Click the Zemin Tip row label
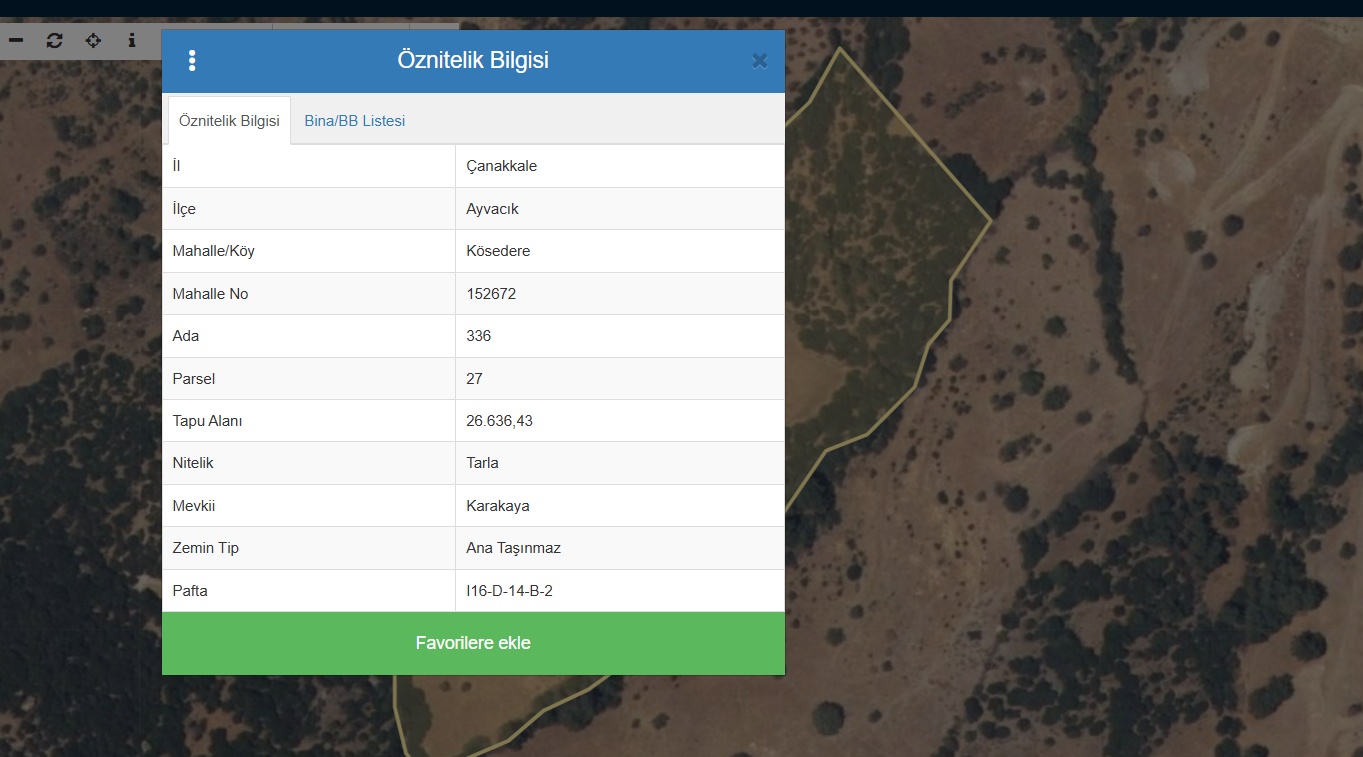Viewport: 1363px width, 757px height. point(206,548)
